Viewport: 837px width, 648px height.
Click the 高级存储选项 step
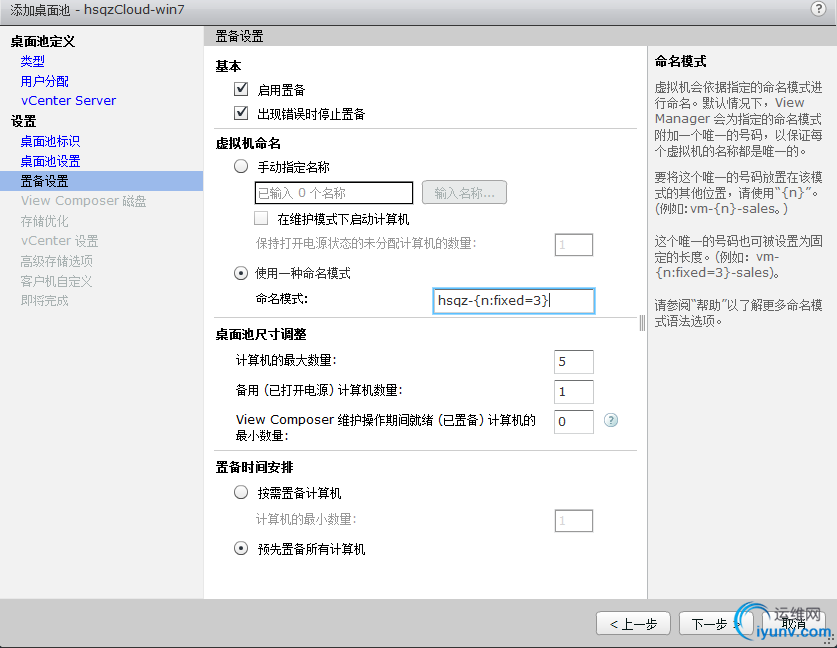tap(57, 261)
